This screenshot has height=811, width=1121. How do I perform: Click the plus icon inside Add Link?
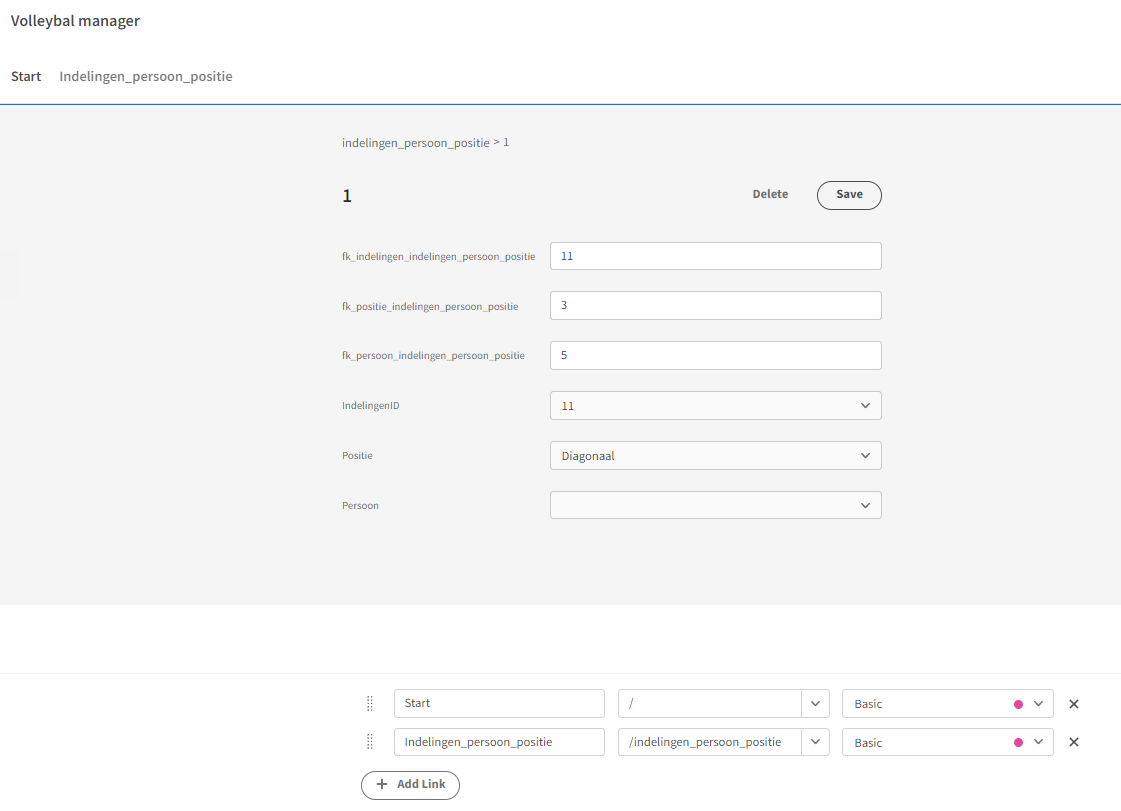[383, 785]
